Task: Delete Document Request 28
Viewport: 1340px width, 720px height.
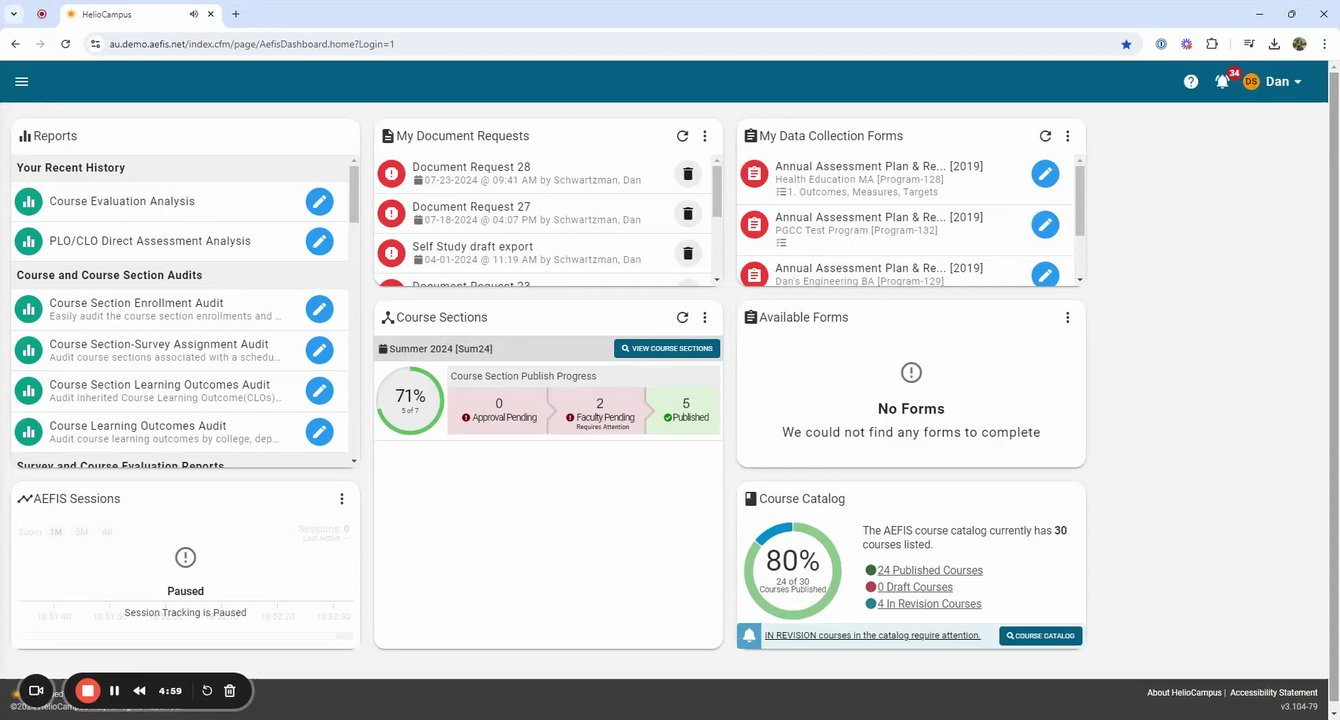Action: 687,174
